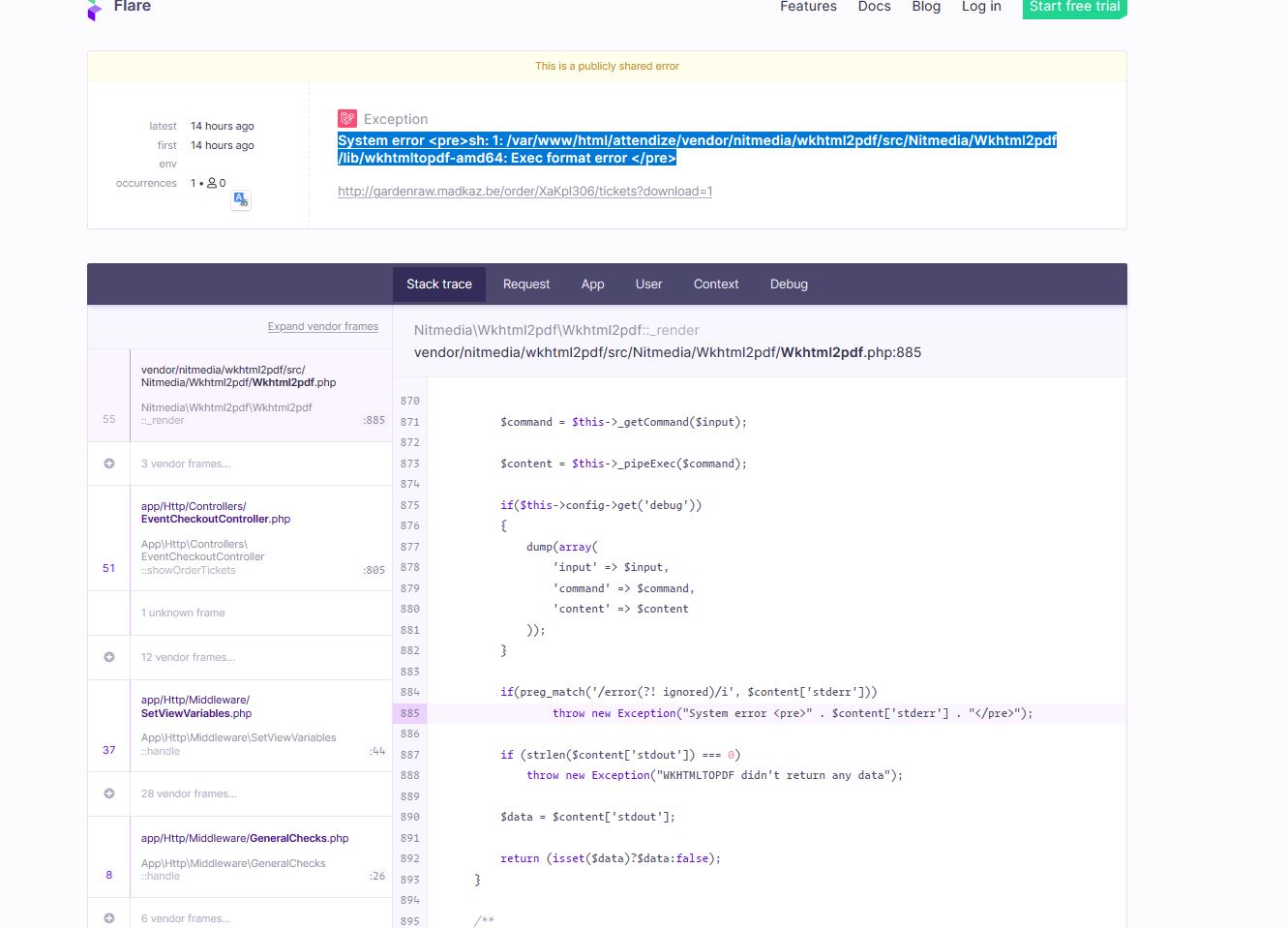
Task: Open Blog in top navigation
Action: point(926,7)
